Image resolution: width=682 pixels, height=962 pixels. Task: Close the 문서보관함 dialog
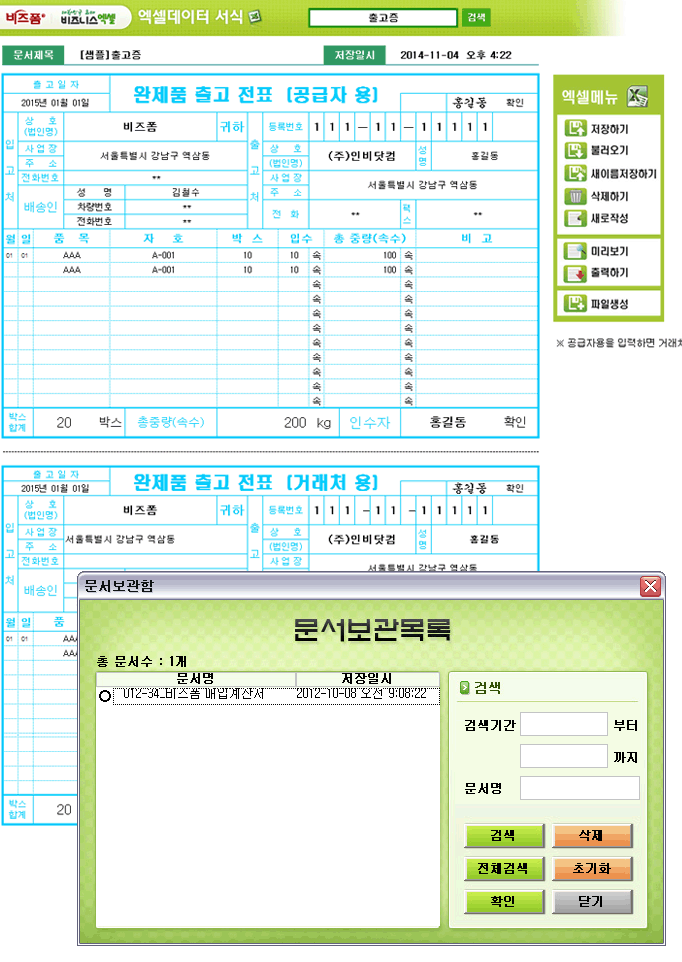click(x=651, y=586)
